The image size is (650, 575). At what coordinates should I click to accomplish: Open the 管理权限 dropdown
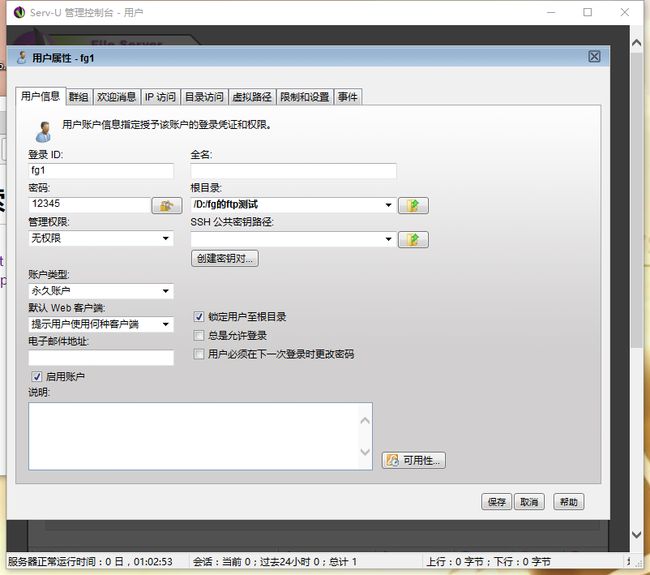coord(101,238)
